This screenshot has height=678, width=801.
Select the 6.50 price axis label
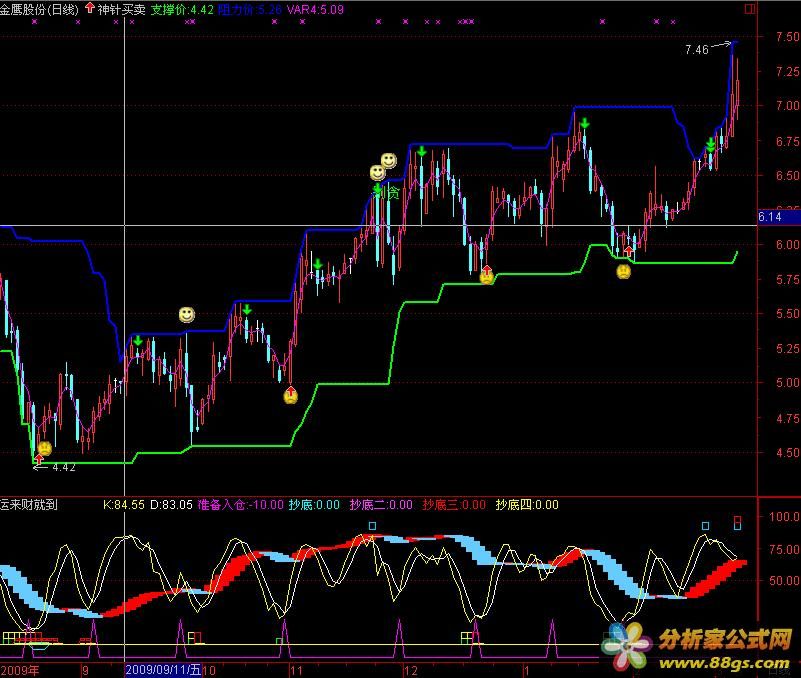(787, 175)
